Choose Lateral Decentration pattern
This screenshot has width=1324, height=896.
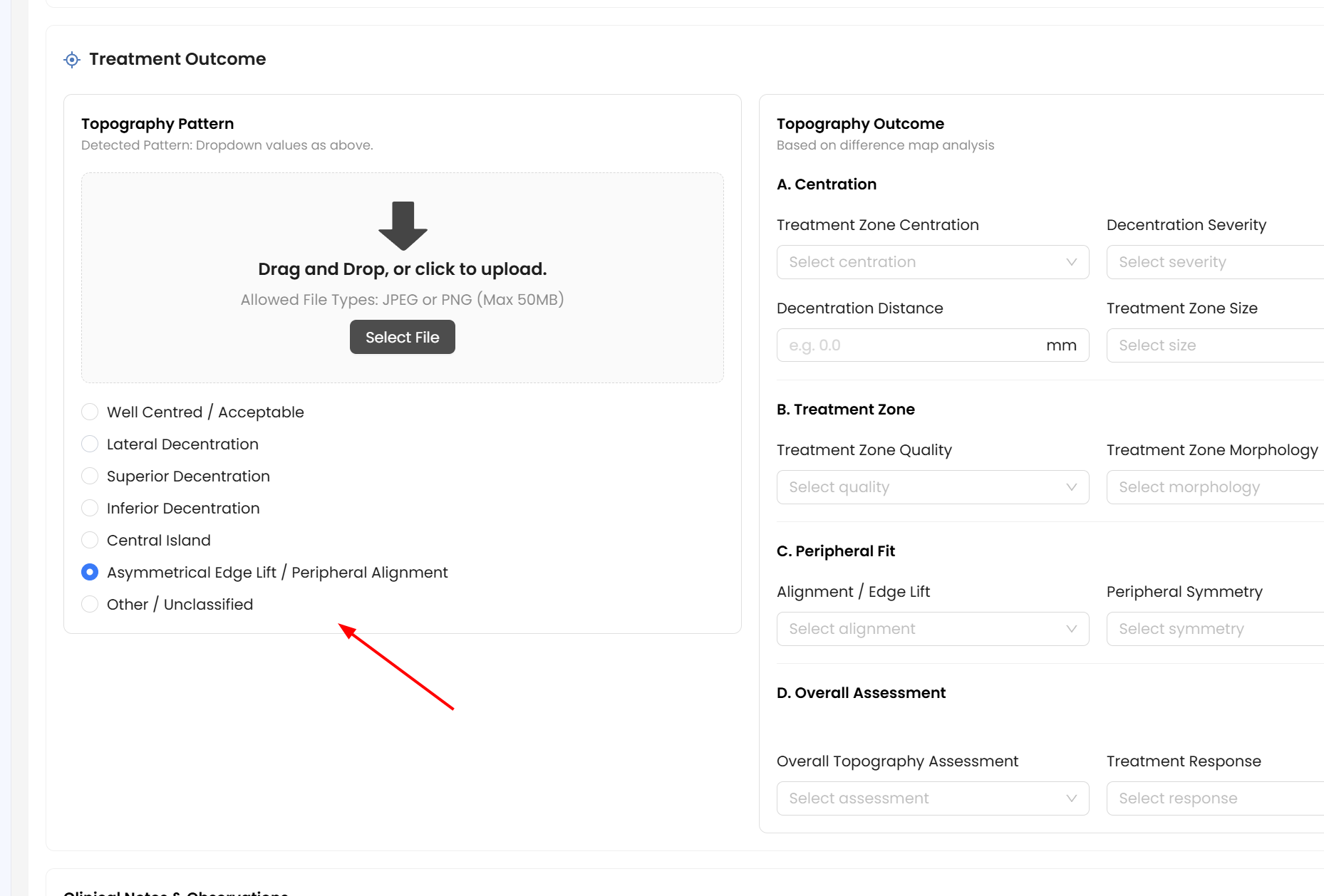pos(90,444)
